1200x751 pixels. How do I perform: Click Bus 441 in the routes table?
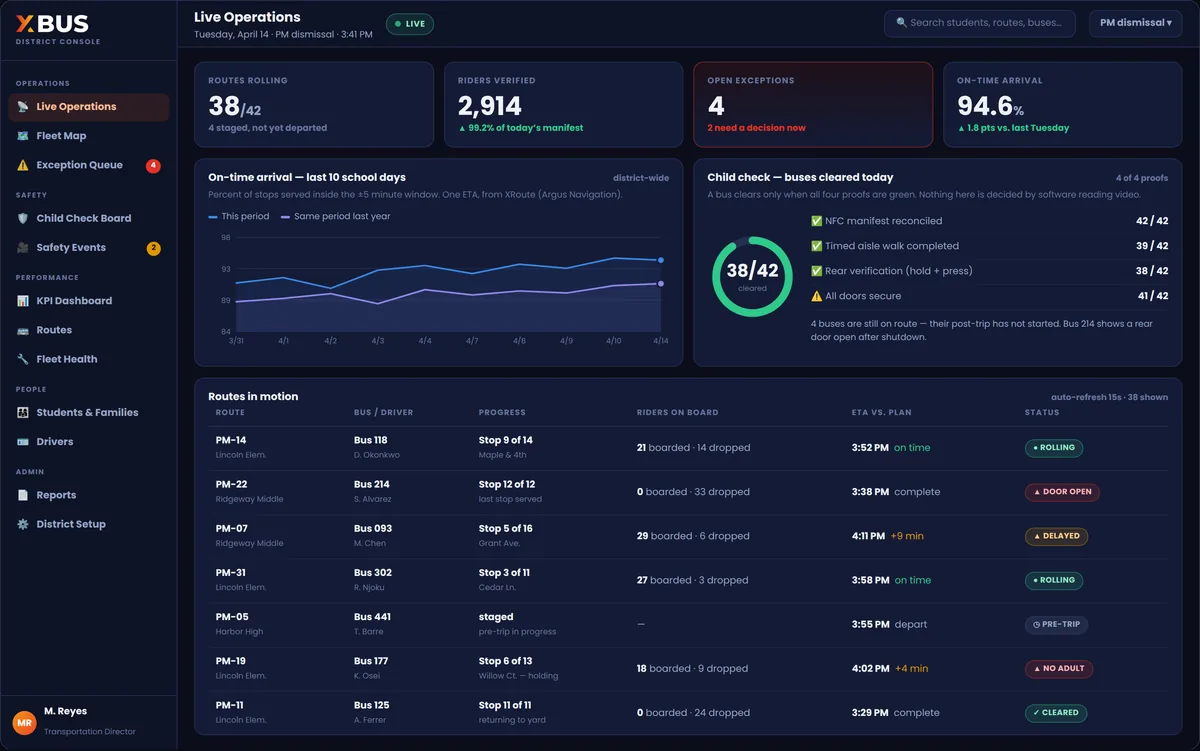(372, 617)
